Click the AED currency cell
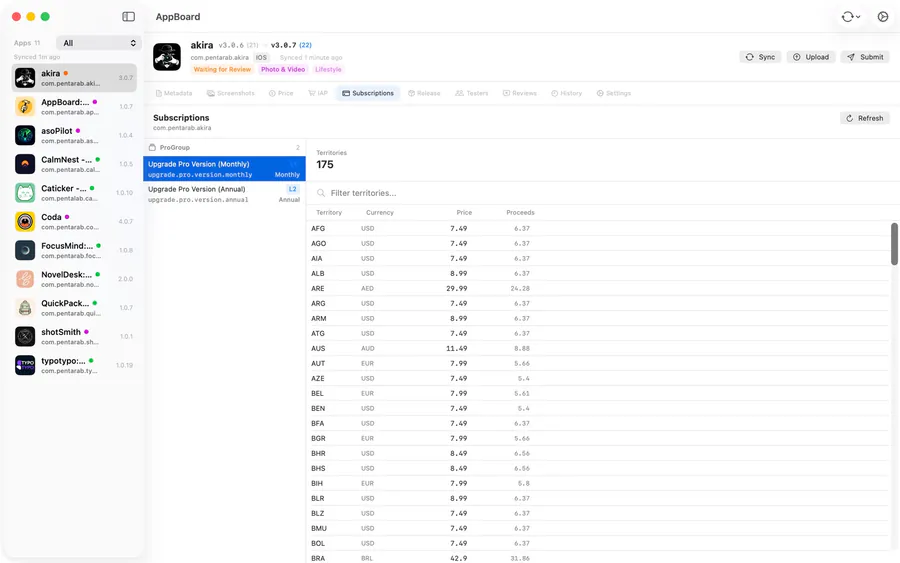This screenshot has height=563, width=900. pyautogui.click(x=367, y=289)
